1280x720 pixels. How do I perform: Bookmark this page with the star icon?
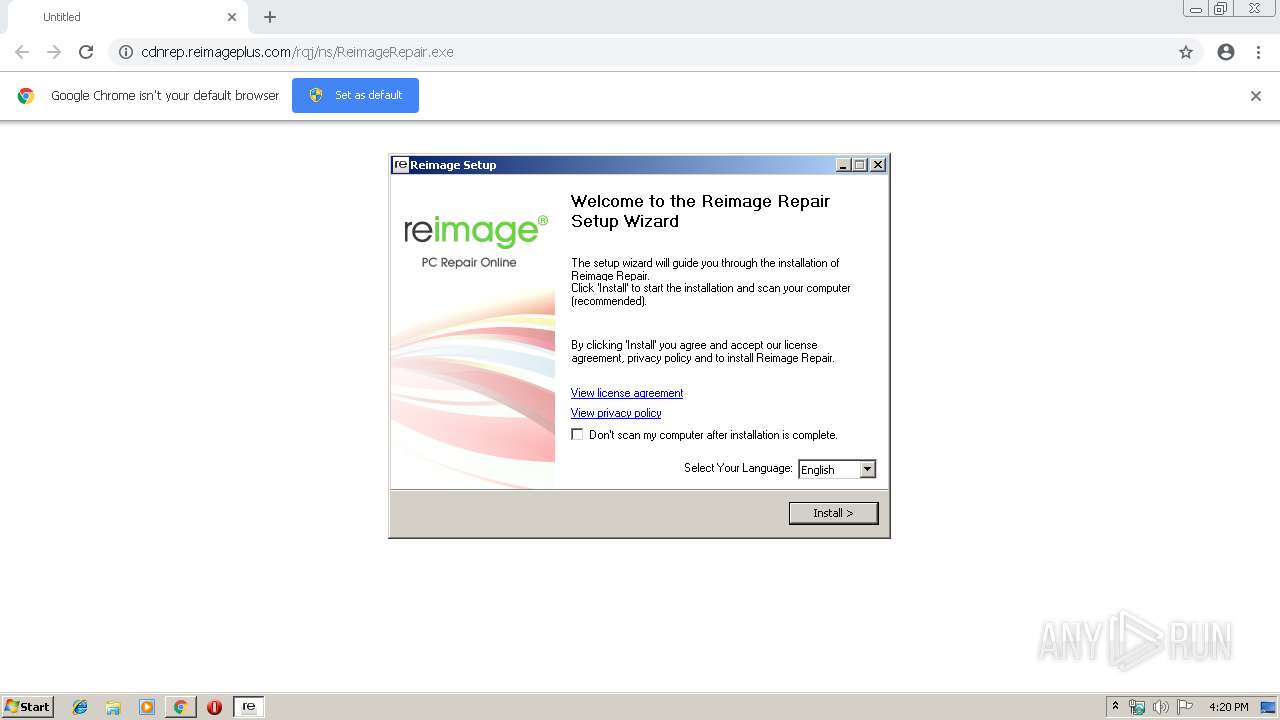(1186, 52)
